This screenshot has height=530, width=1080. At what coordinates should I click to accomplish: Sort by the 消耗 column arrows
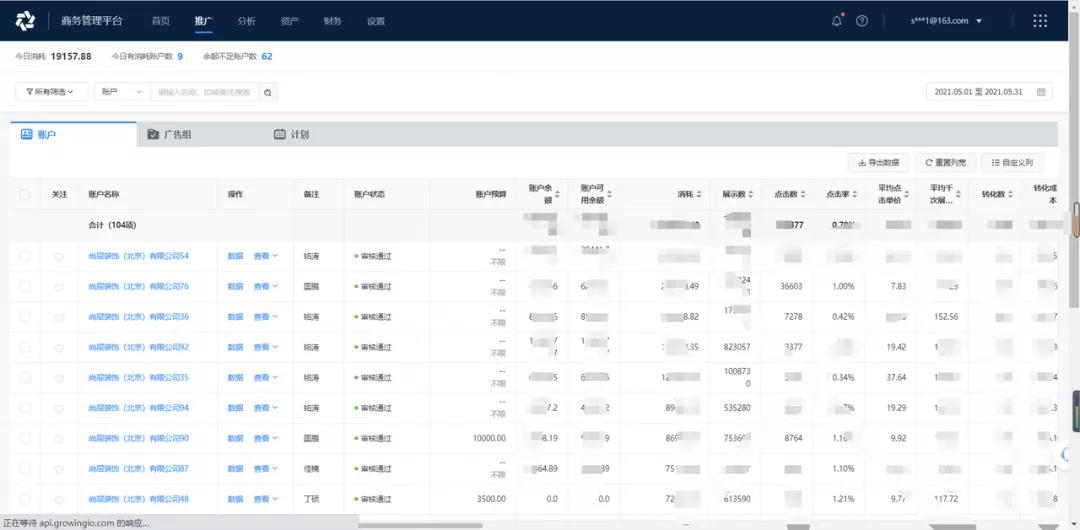click(699, 195)
